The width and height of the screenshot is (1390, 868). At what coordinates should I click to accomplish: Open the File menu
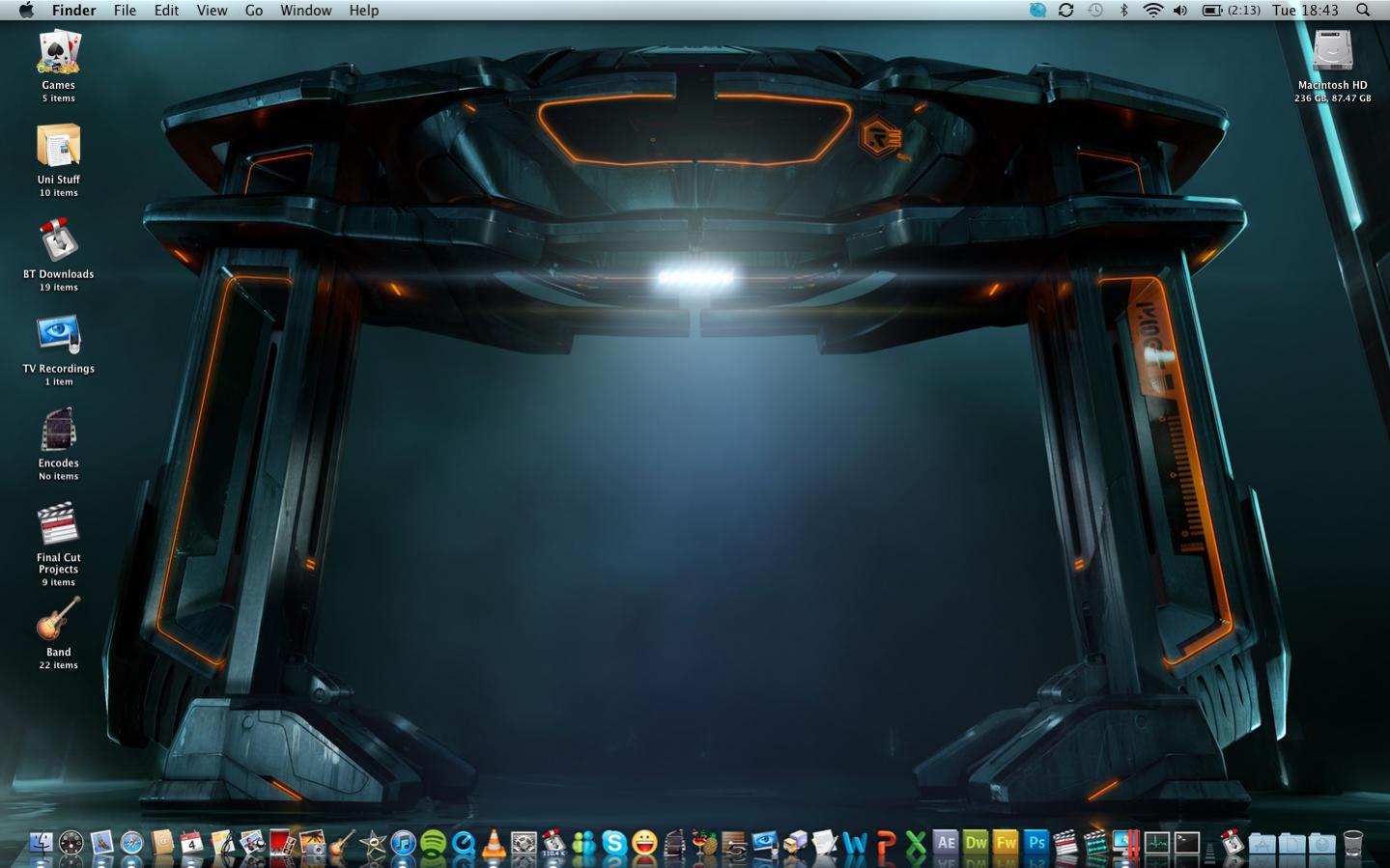(x=125, y=10)
